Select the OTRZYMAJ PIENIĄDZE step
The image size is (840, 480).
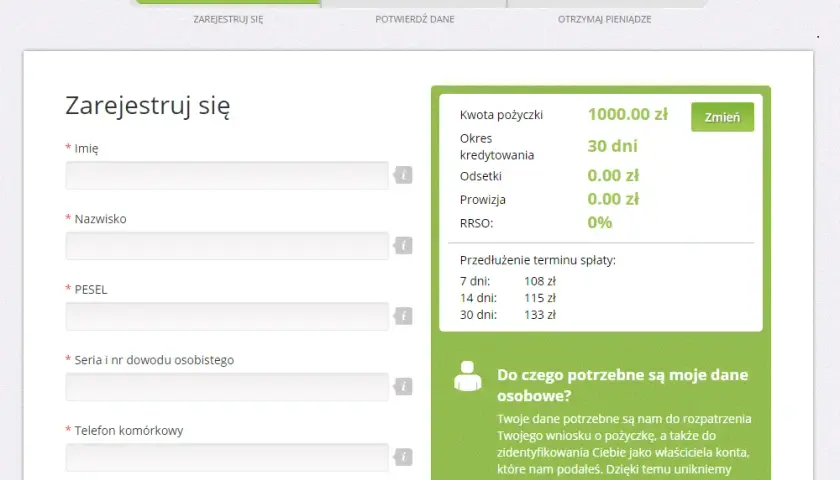click(x=604, y=19)
